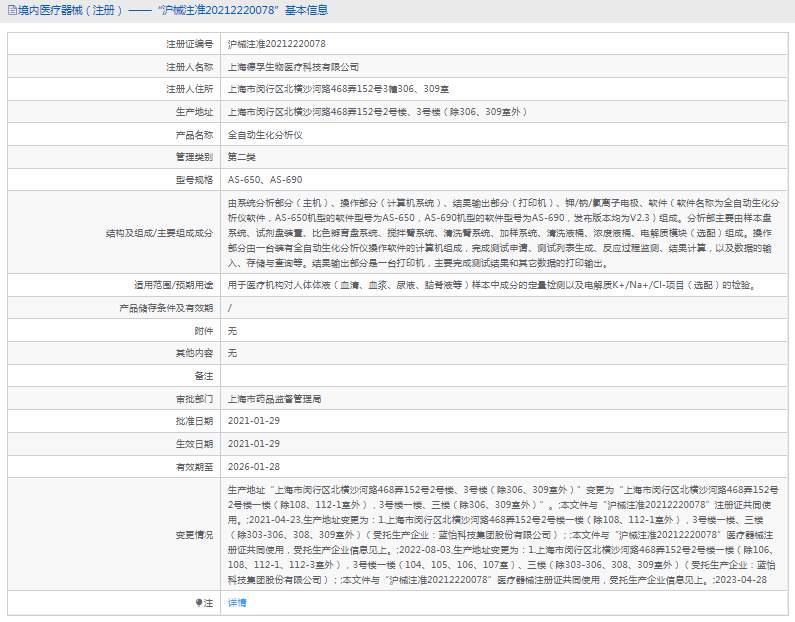Open the 详情 link in the 注 row
The width and height of the screenshot is (795, 622).
tap(237, 603)
